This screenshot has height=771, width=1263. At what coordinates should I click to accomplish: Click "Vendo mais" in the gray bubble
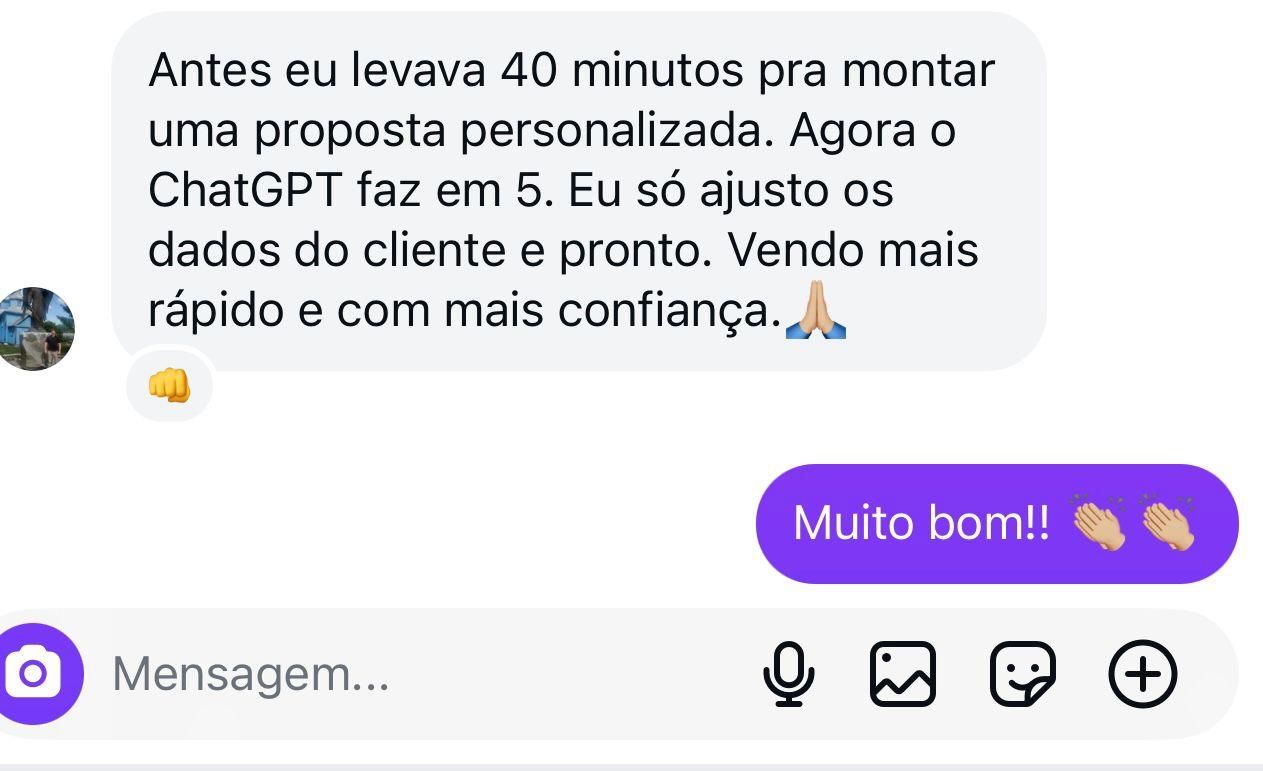(852, 252)
